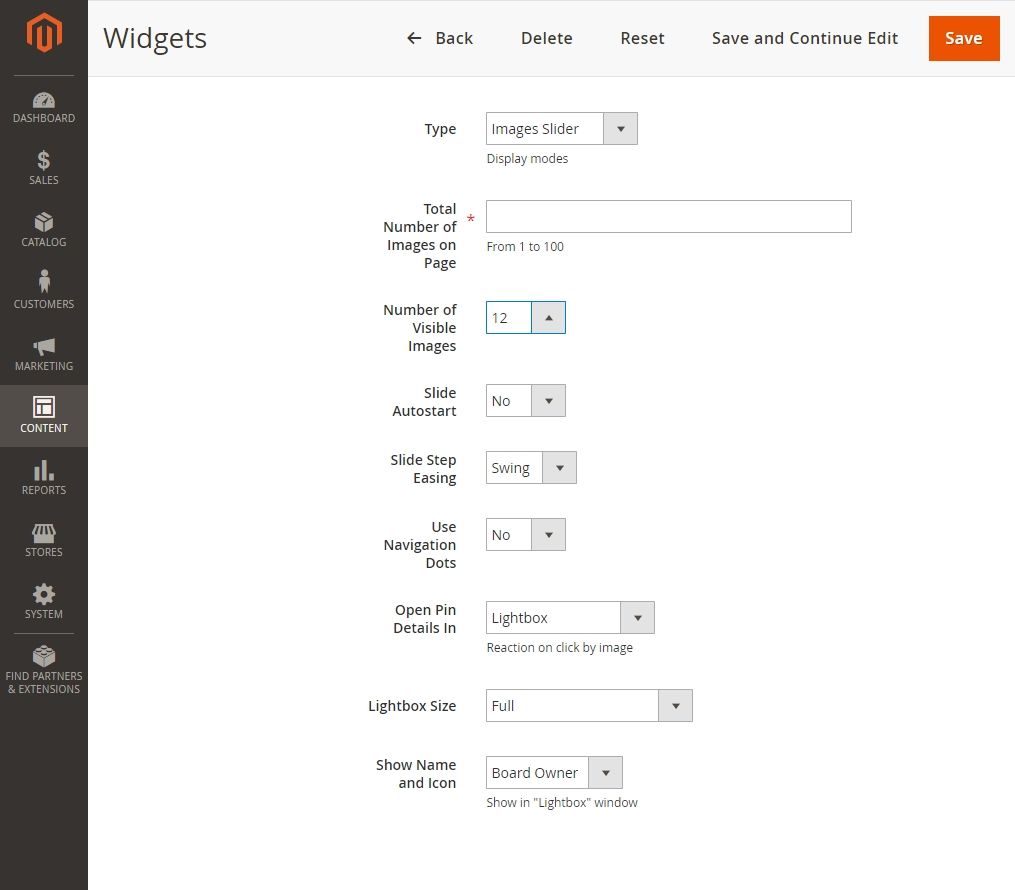Click the 'Number of Visible Images' field label
1015x890 pixels.
(420, 328)
